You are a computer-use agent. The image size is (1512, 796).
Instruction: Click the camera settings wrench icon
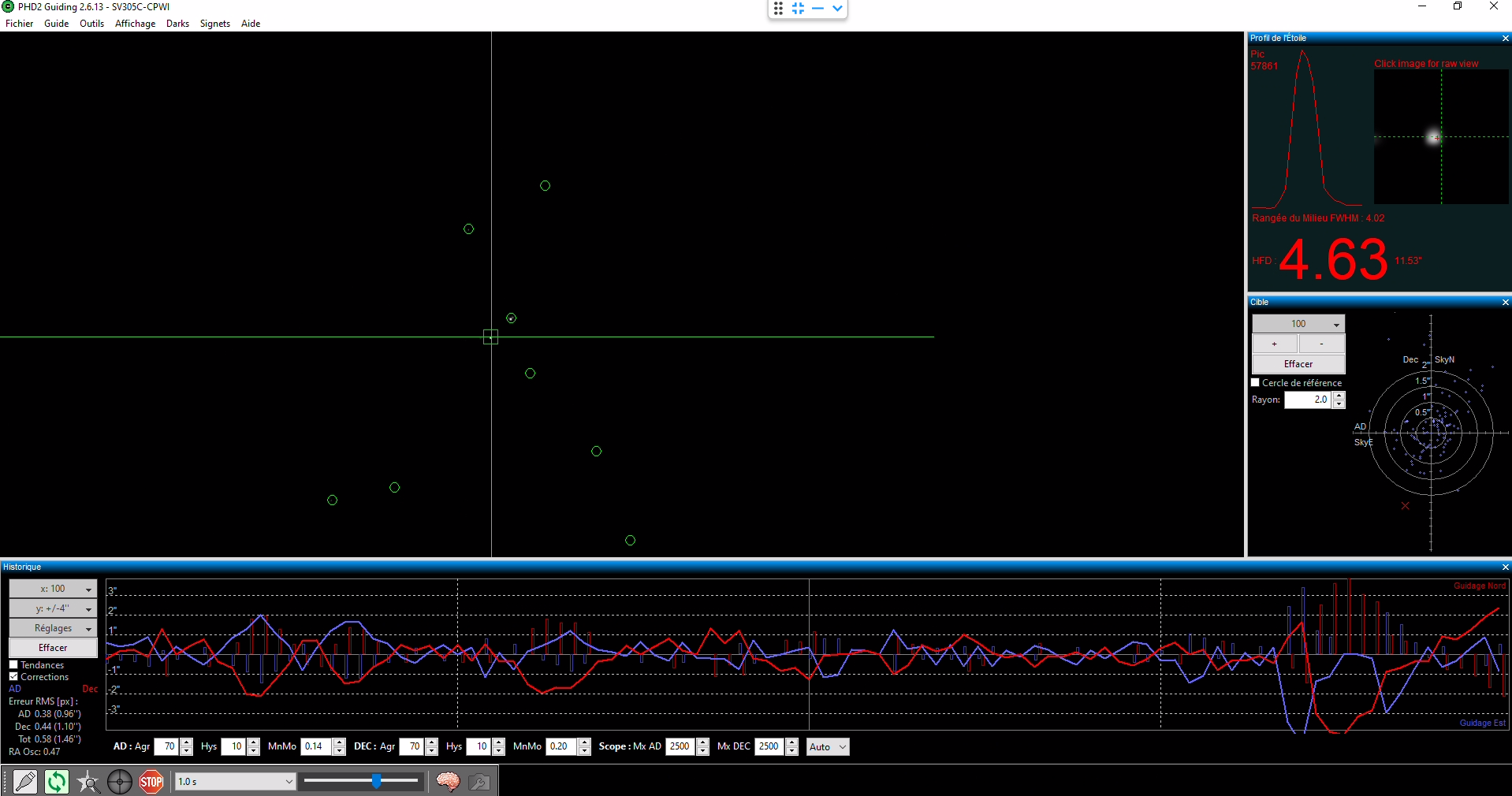click(x=479, y=782)
